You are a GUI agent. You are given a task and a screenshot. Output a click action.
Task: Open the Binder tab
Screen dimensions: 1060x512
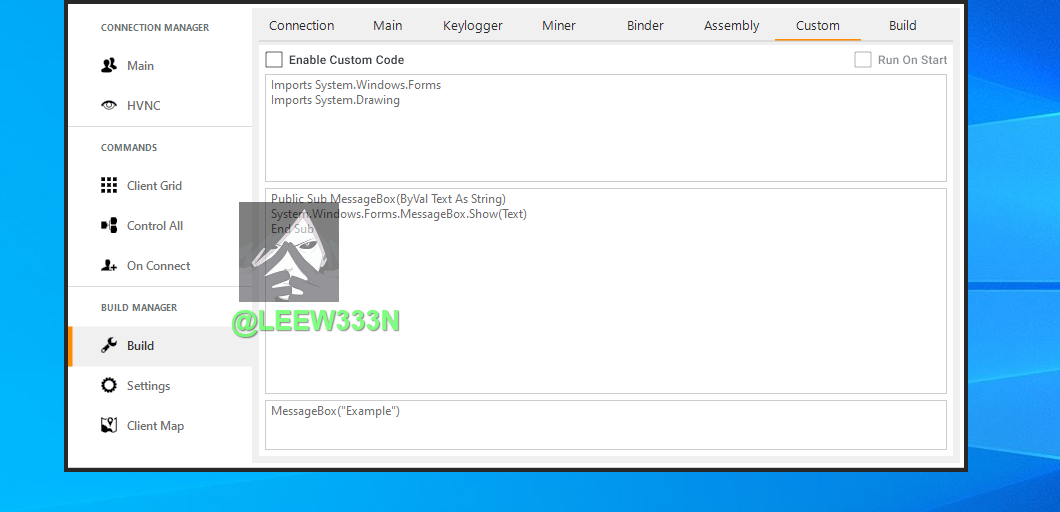click(x=645, y=26)
